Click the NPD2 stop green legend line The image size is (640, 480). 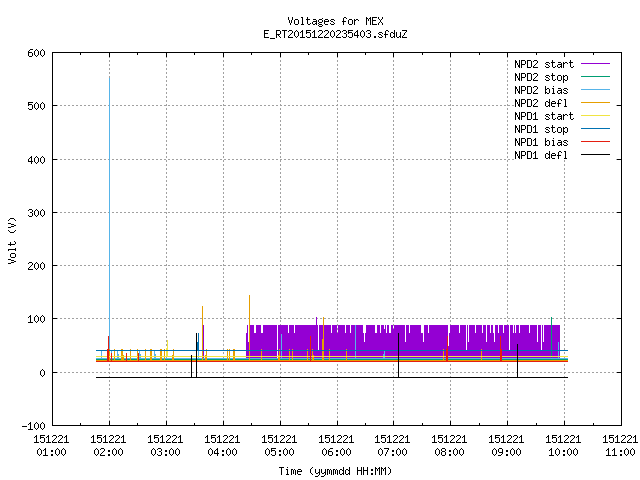pos(595,77)
